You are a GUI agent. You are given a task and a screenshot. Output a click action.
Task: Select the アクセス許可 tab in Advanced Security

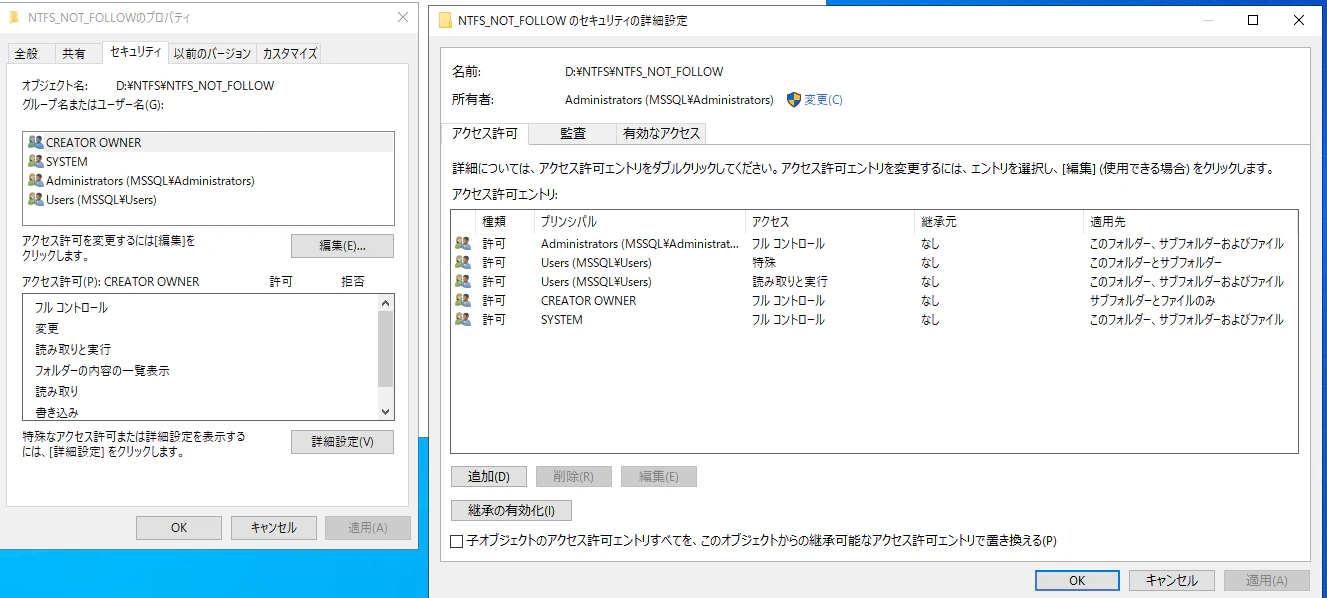point(485,133)
